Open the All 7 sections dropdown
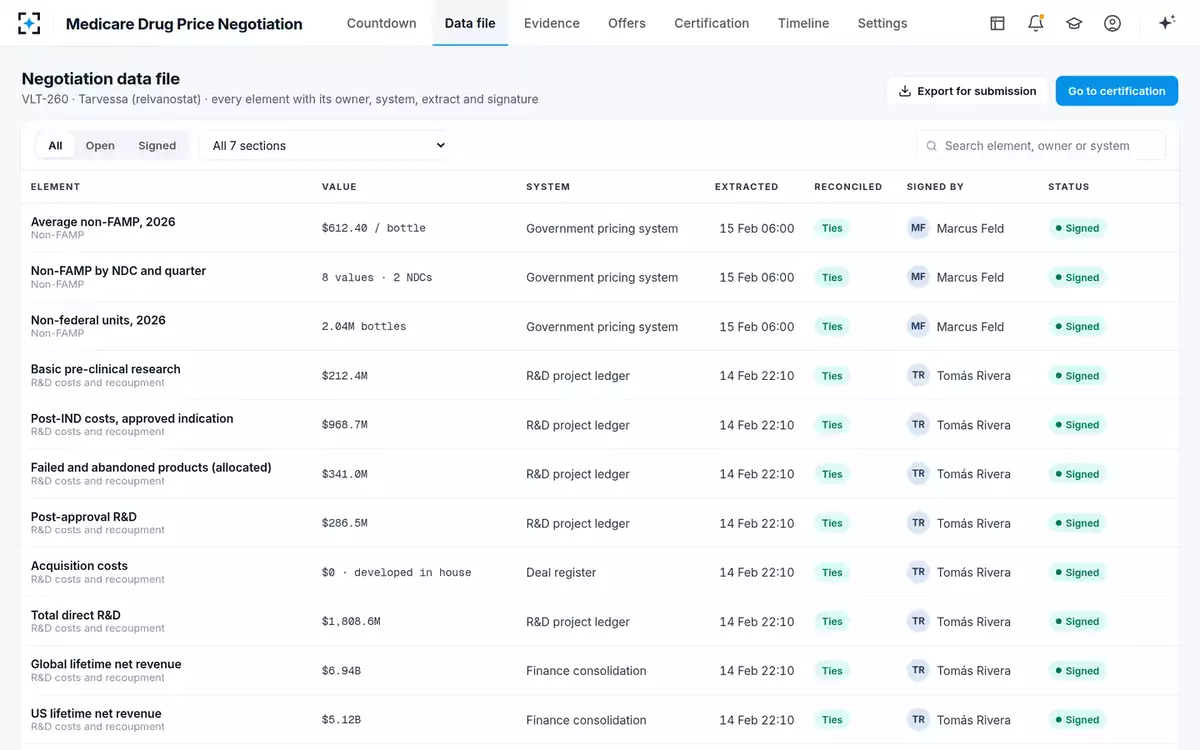Viewport: 1200px width, 750px height. click(x=324, y=146)
